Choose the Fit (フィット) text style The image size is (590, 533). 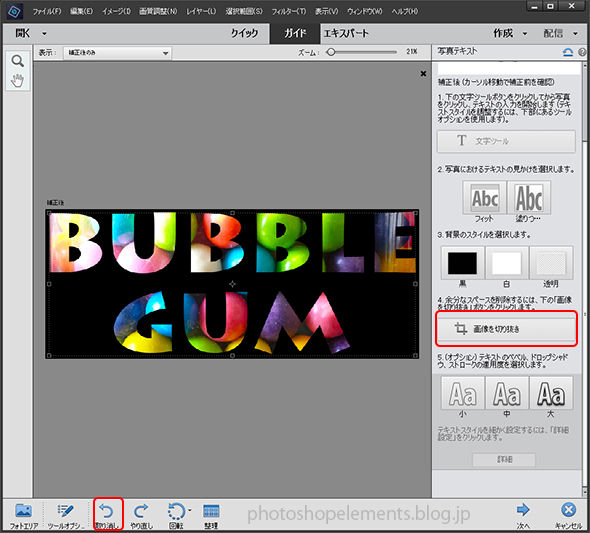(485, 198)
